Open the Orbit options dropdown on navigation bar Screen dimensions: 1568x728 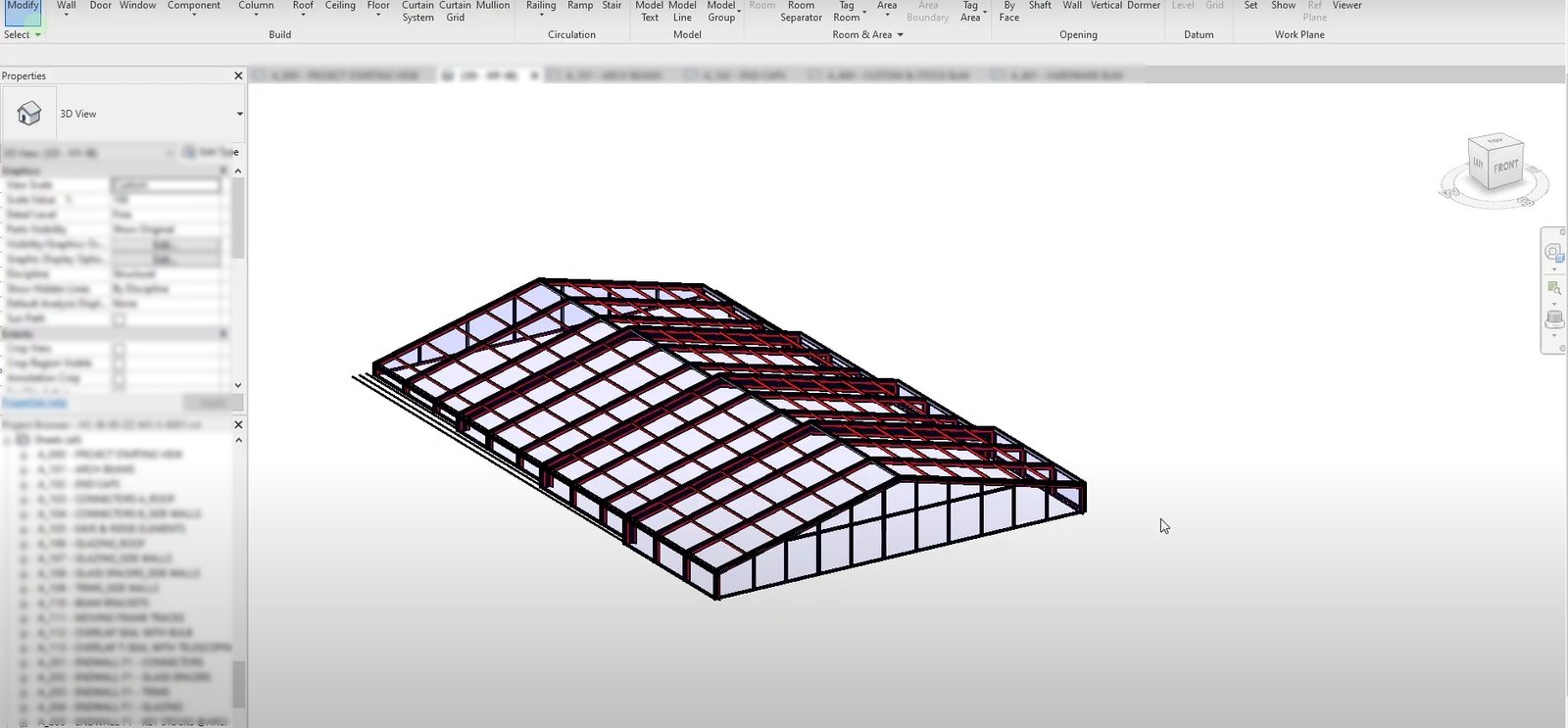point(1554,336)
